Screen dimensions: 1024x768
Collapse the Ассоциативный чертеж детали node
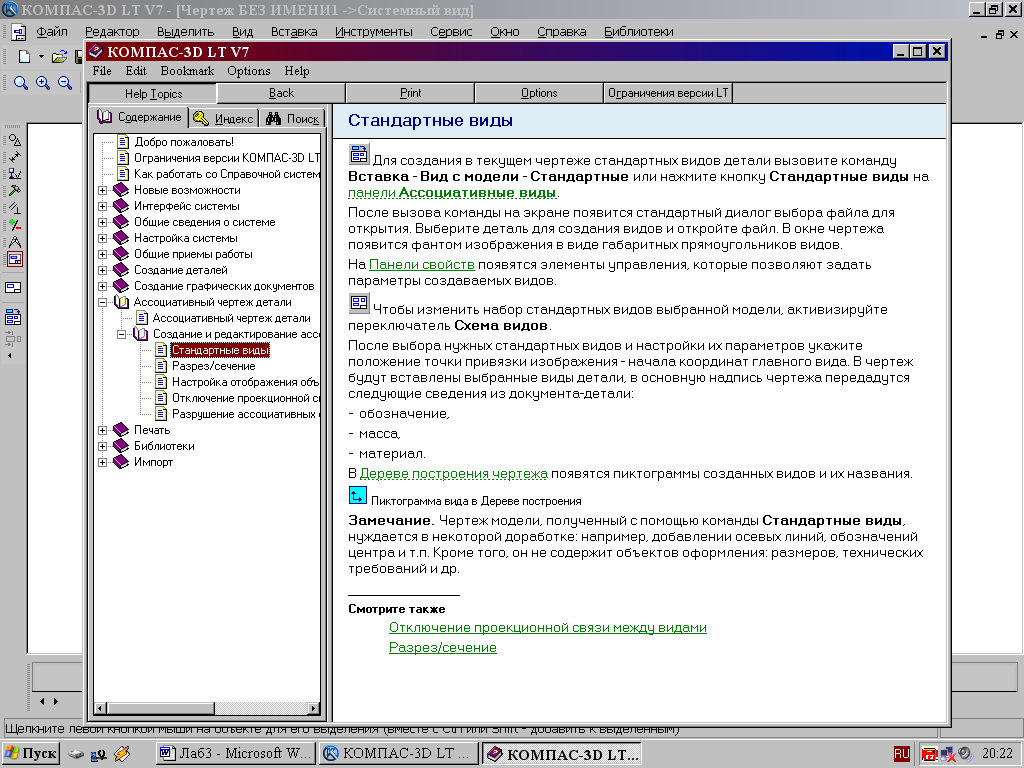[x=103, y=302]
